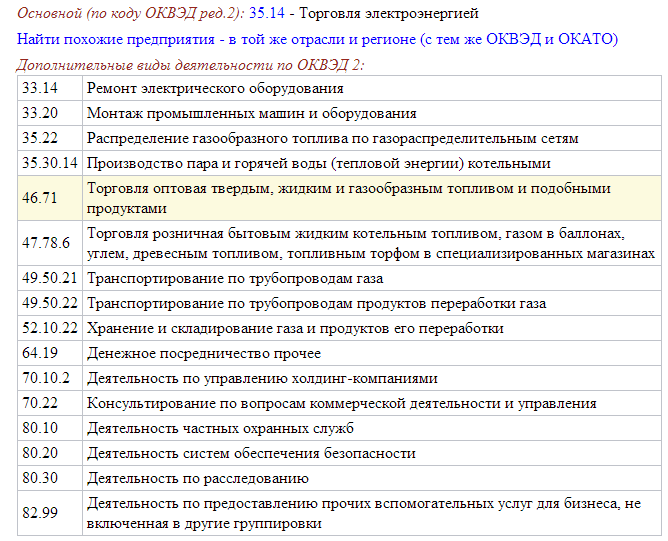The width and height of the screenshot is (668, 541).
Task: Click 'Транспортирование по трубопроводам продуктов переработки газа'
Action: point(371,303)
